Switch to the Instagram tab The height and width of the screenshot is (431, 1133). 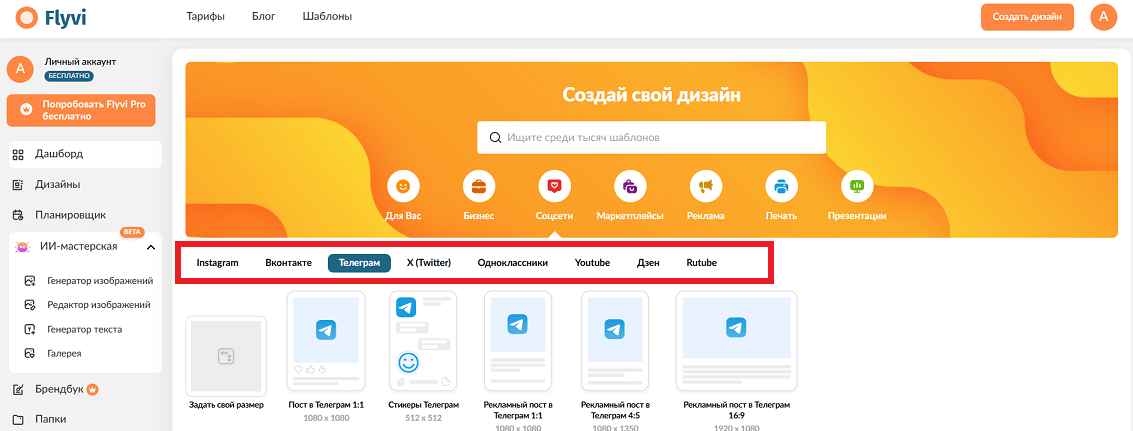click(217, 263)
